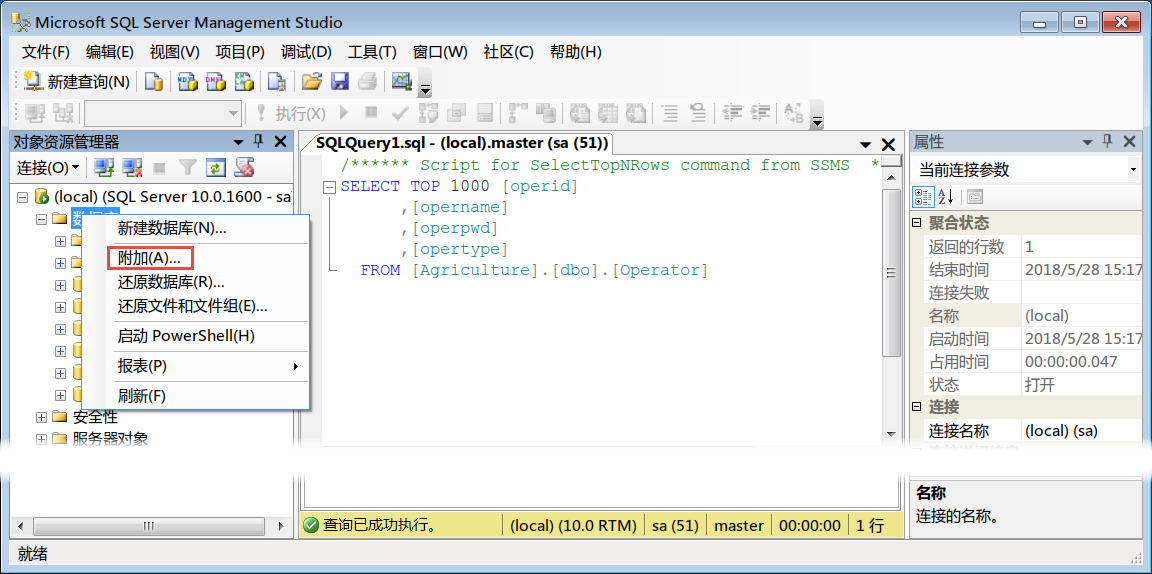
Task: Pin the Object Explorer (对象资源管理器) panel
Action: click(x=258, y=141)
